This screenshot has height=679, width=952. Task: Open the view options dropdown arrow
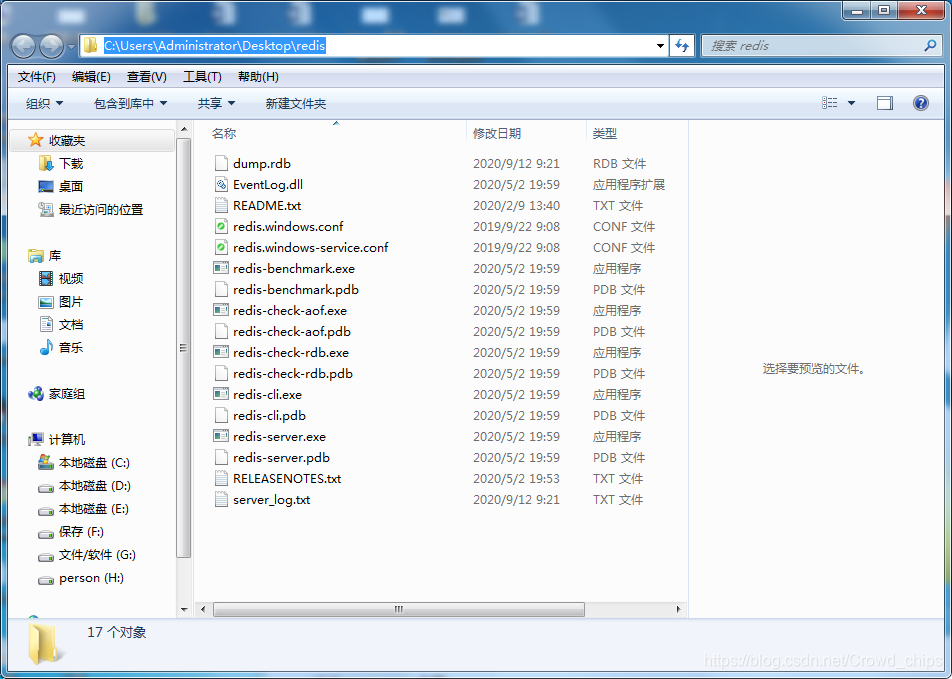pyautogui.click(x=851, y=103)
